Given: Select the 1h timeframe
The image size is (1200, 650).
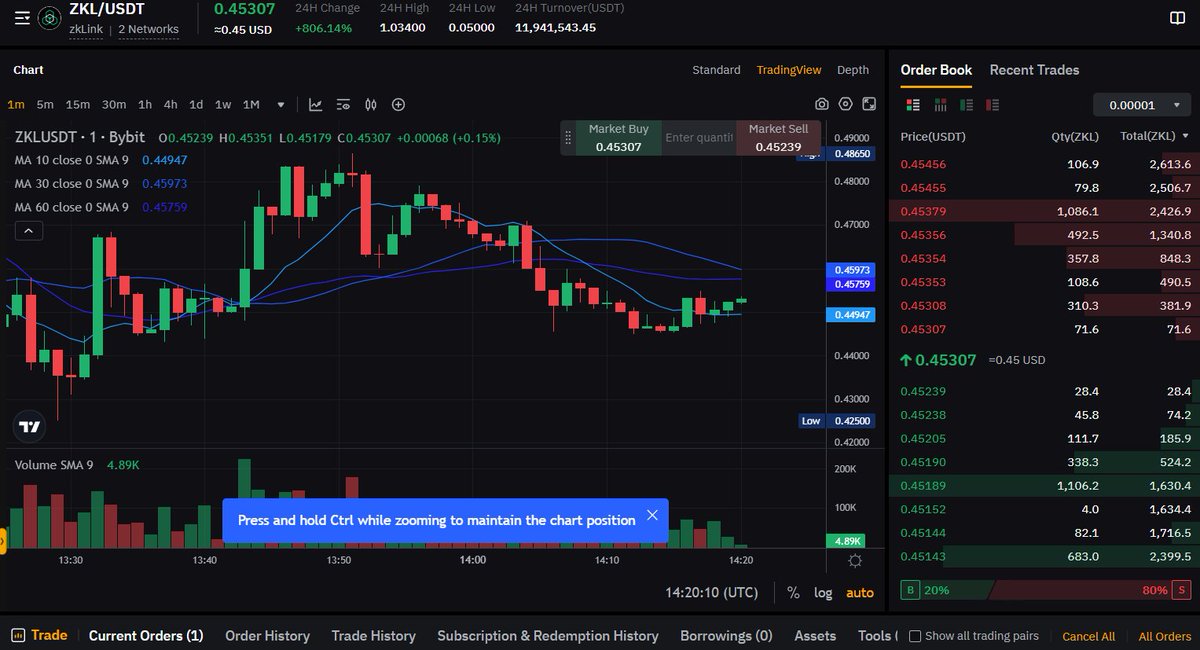Looking at the screenshot, I should pyautogui.click(x=145, y=104).
